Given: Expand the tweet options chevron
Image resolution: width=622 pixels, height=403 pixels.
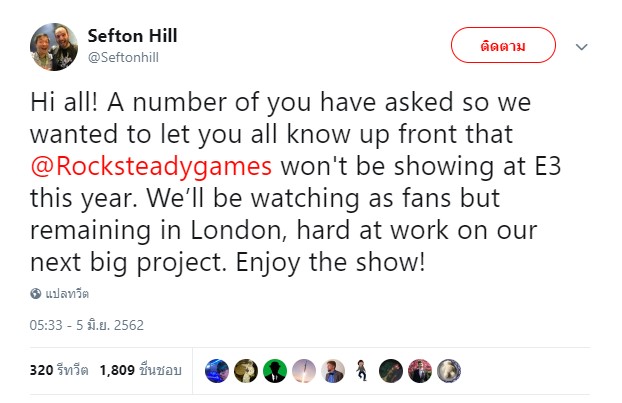Looking at the screenshot, I should tap(582, 46).
